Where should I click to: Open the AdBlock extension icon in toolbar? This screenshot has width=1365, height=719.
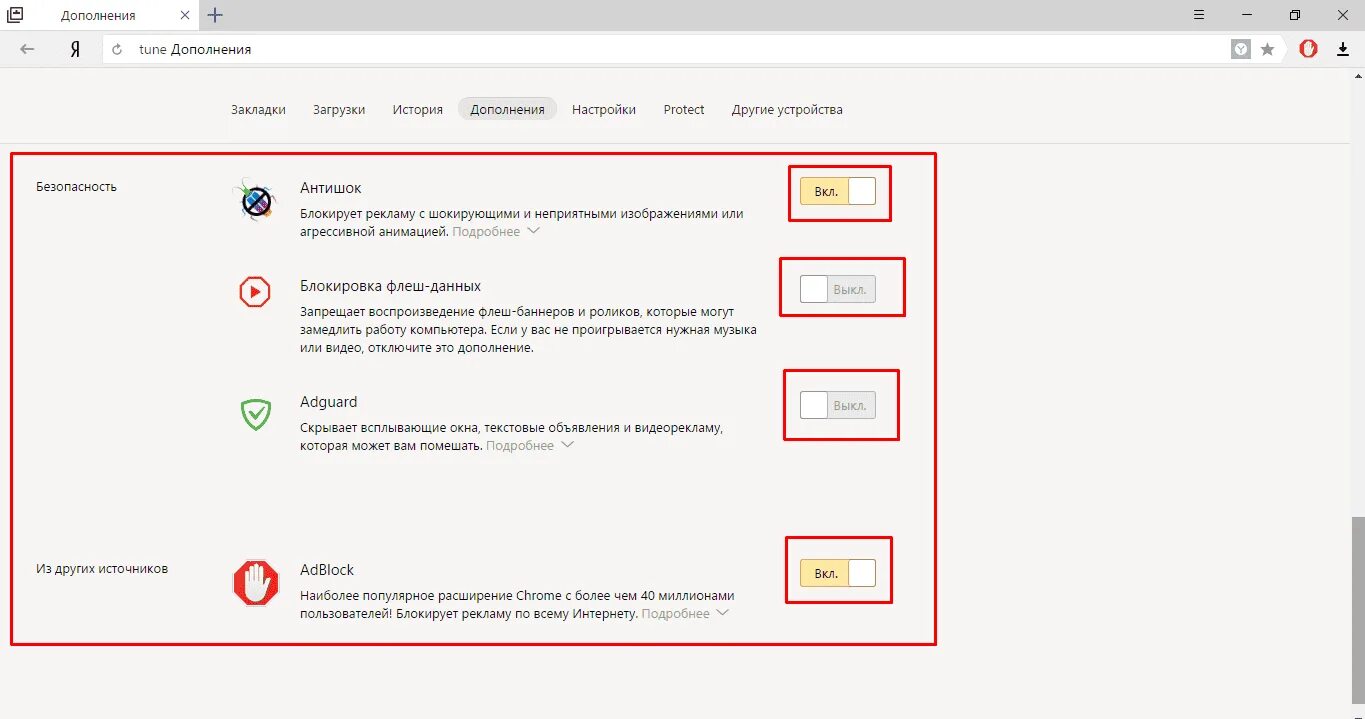coord(1308,49)
